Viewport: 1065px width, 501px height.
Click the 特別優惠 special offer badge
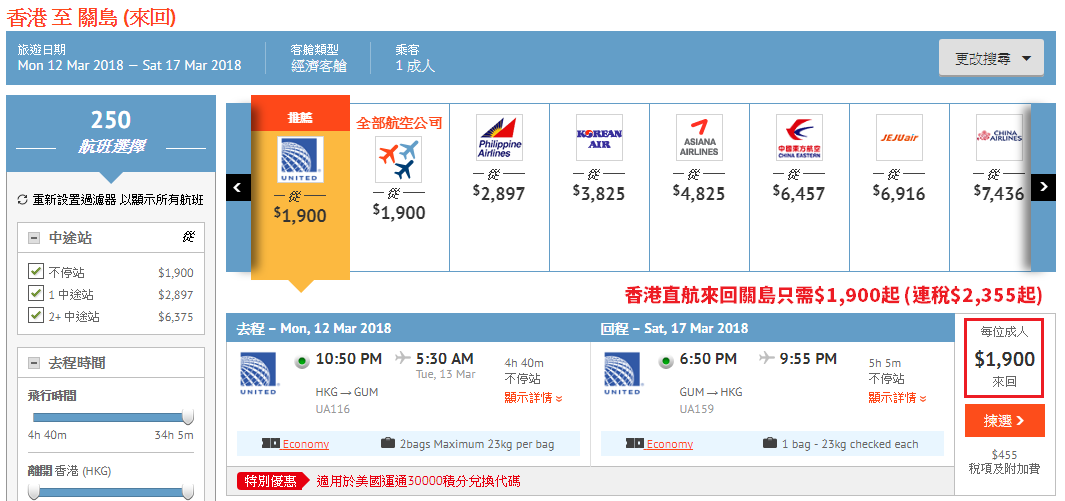pyautogui.click(x=272, y=481)
